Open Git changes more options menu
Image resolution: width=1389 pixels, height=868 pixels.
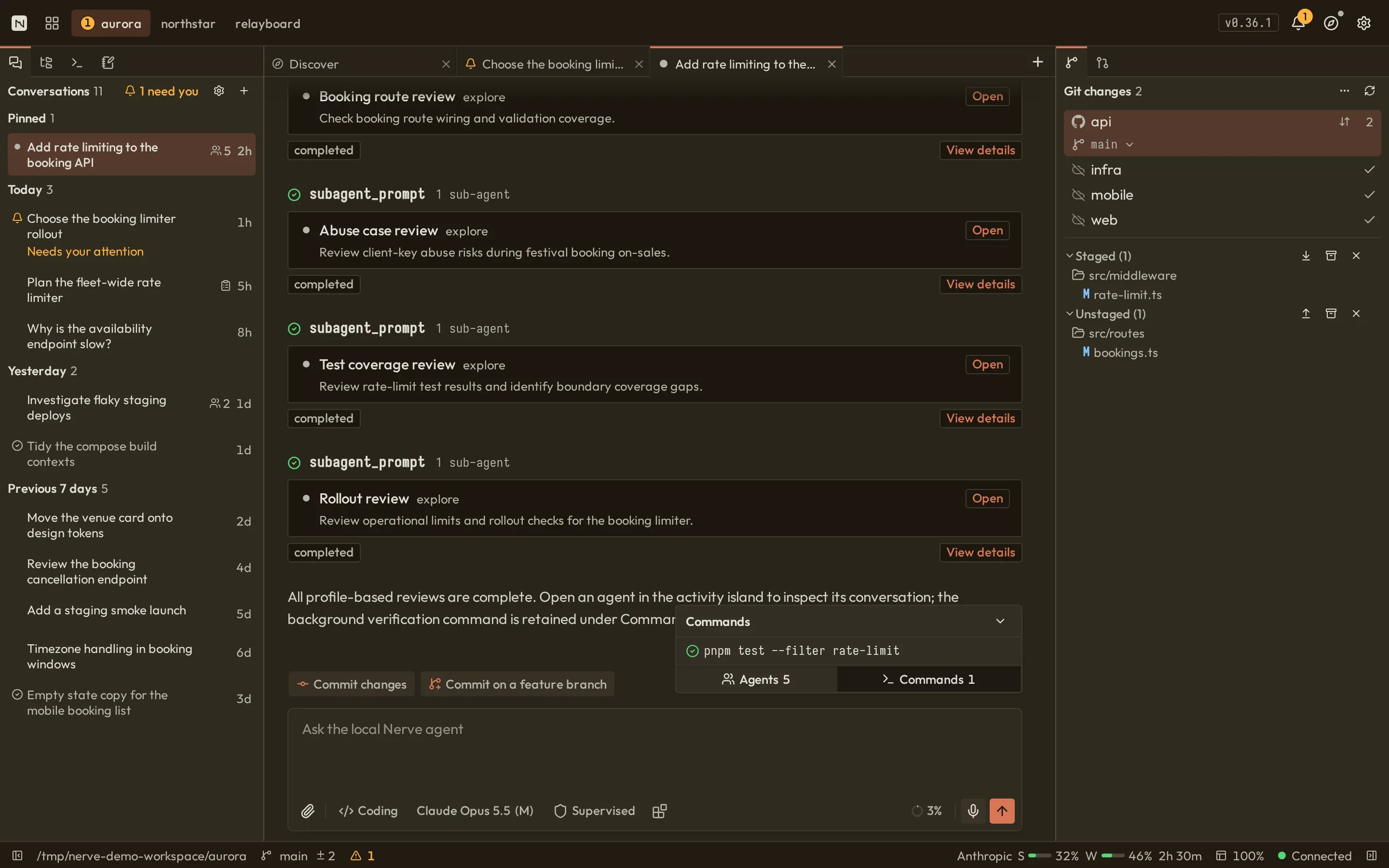click(x=1344, y=91)
